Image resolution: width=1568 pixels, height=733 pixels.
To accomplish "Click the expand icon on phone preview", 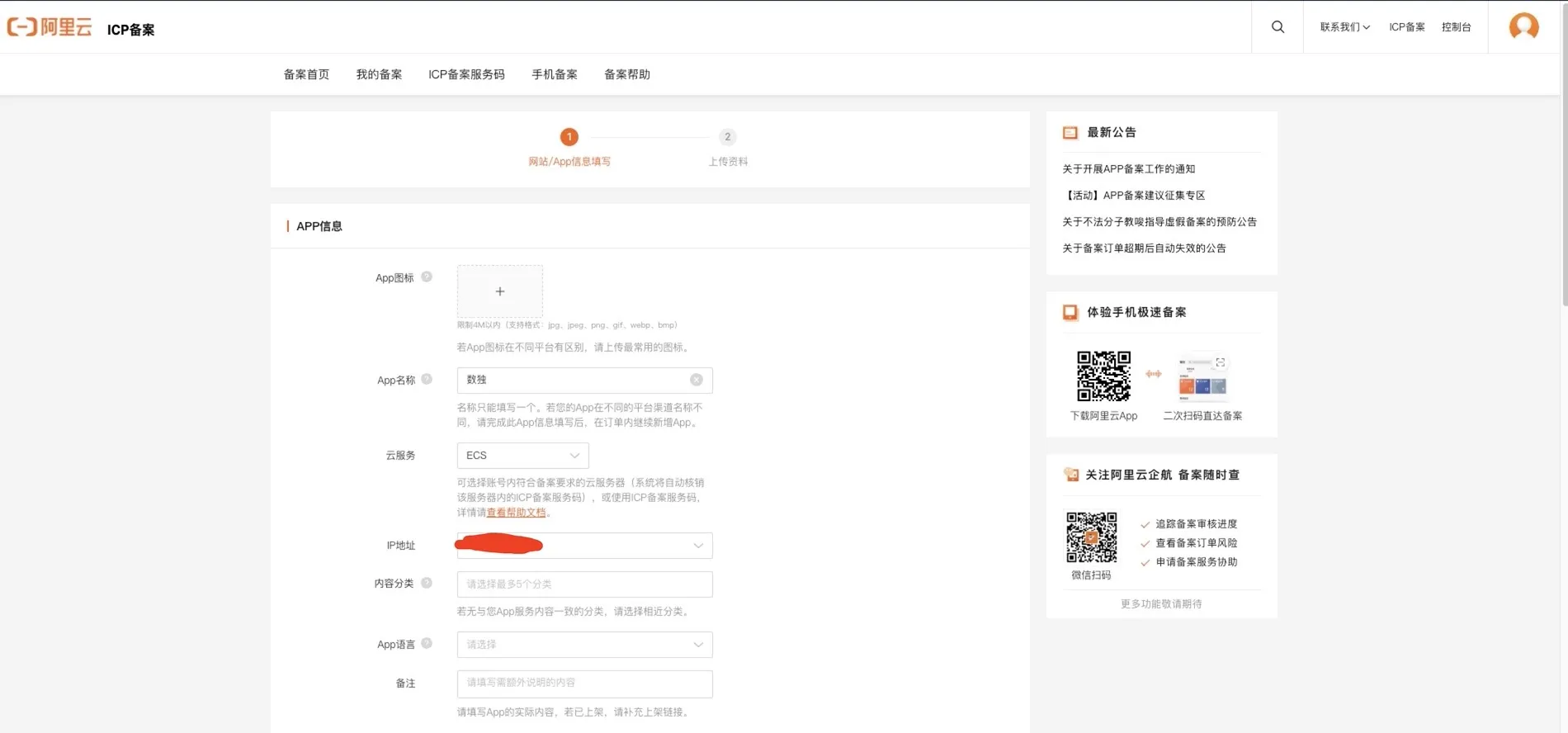I will 1220,362.
